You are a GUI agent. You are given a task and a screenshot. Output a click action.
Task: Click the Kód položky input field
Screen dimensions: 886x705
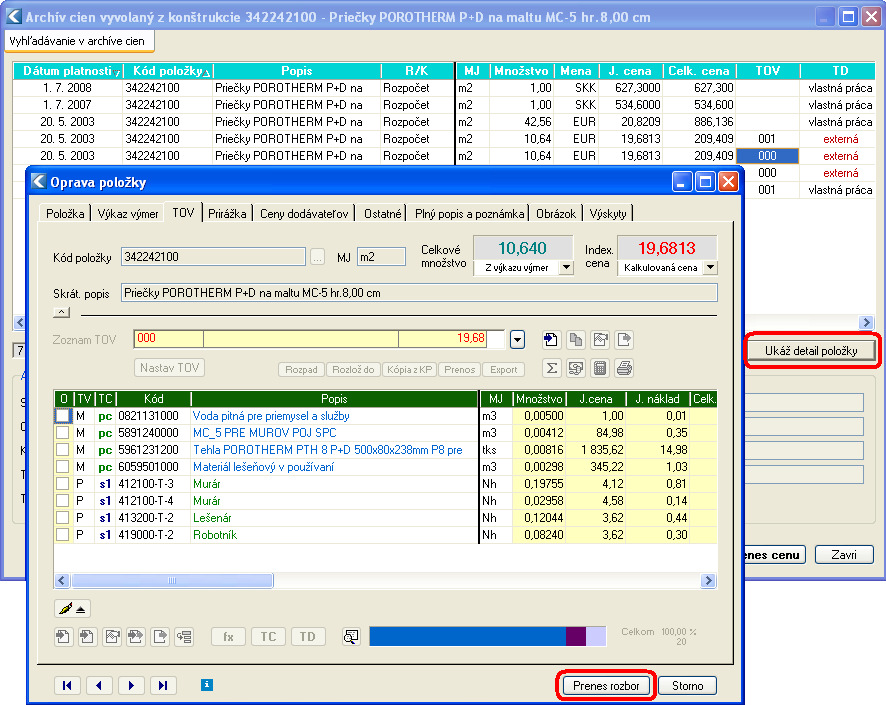click(213, 257)
